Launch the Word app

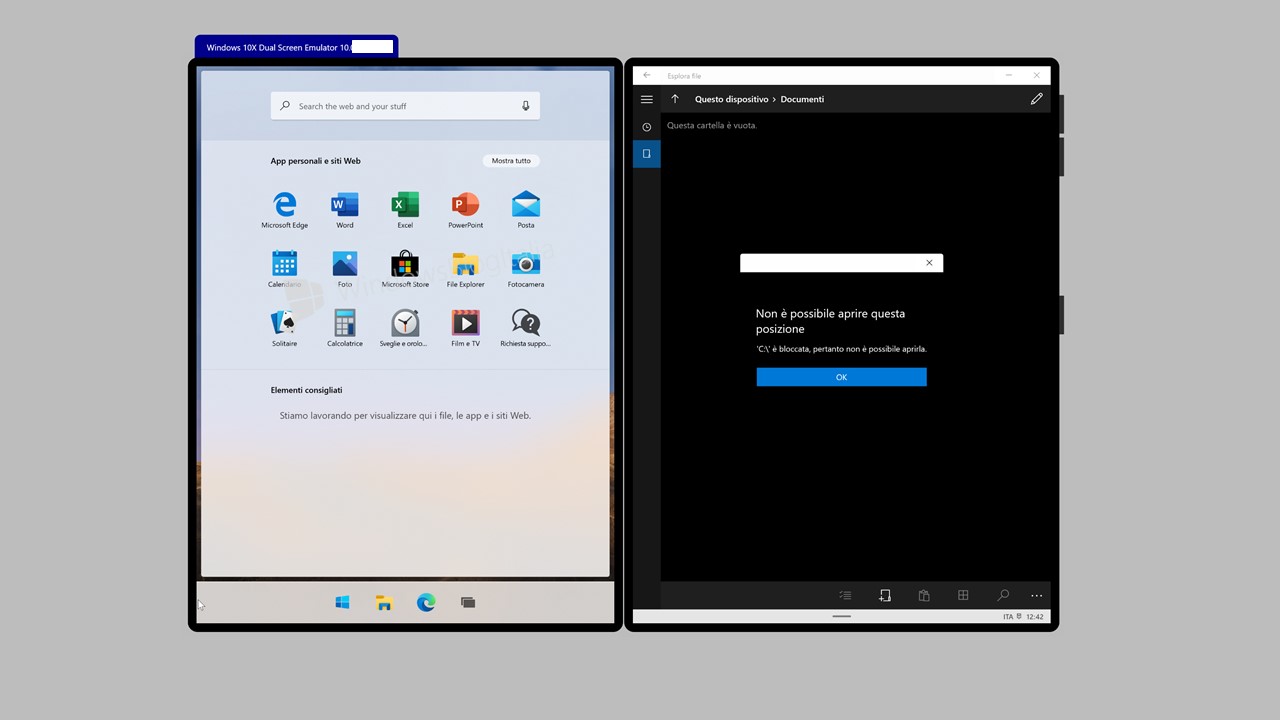tap(345, 211)
